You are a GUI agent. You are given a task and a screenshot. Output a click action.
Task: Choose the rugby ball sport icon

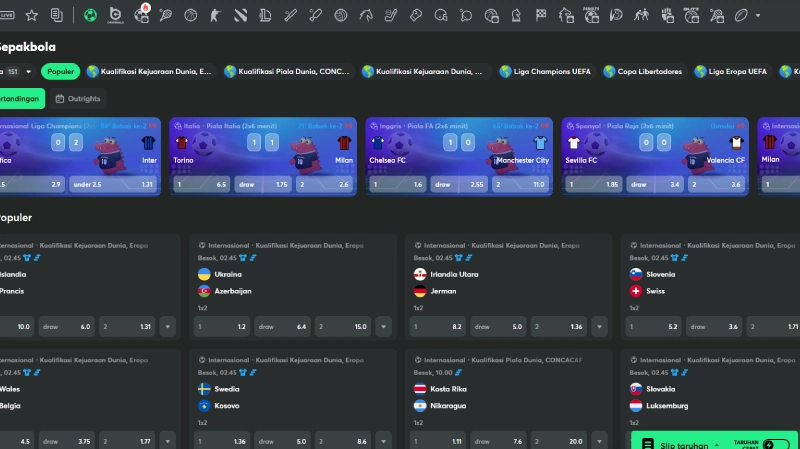[x=741, y=15]
